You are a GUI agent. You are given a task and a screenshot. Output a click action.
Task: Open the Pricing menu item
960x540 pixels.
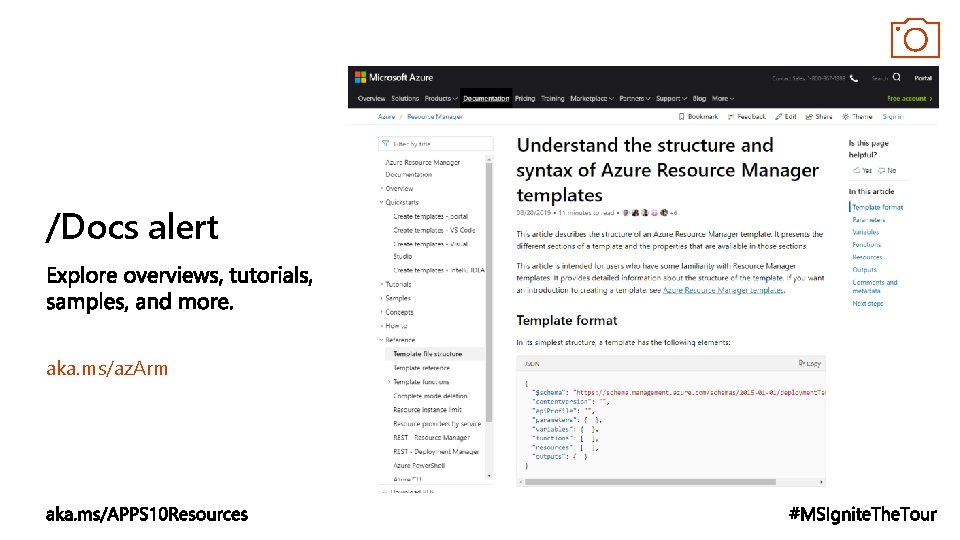point(525,99)
